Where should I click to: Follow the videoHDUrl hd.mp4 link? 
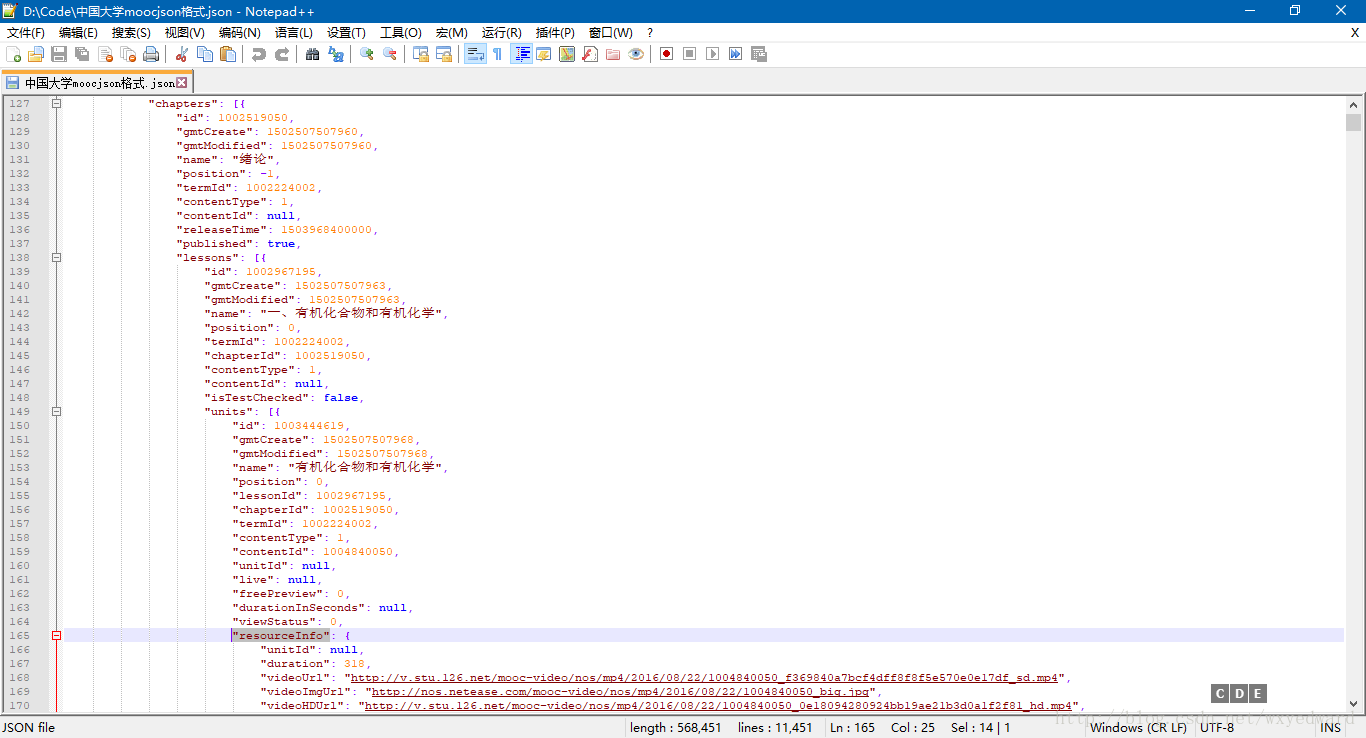tap(720, 706)
